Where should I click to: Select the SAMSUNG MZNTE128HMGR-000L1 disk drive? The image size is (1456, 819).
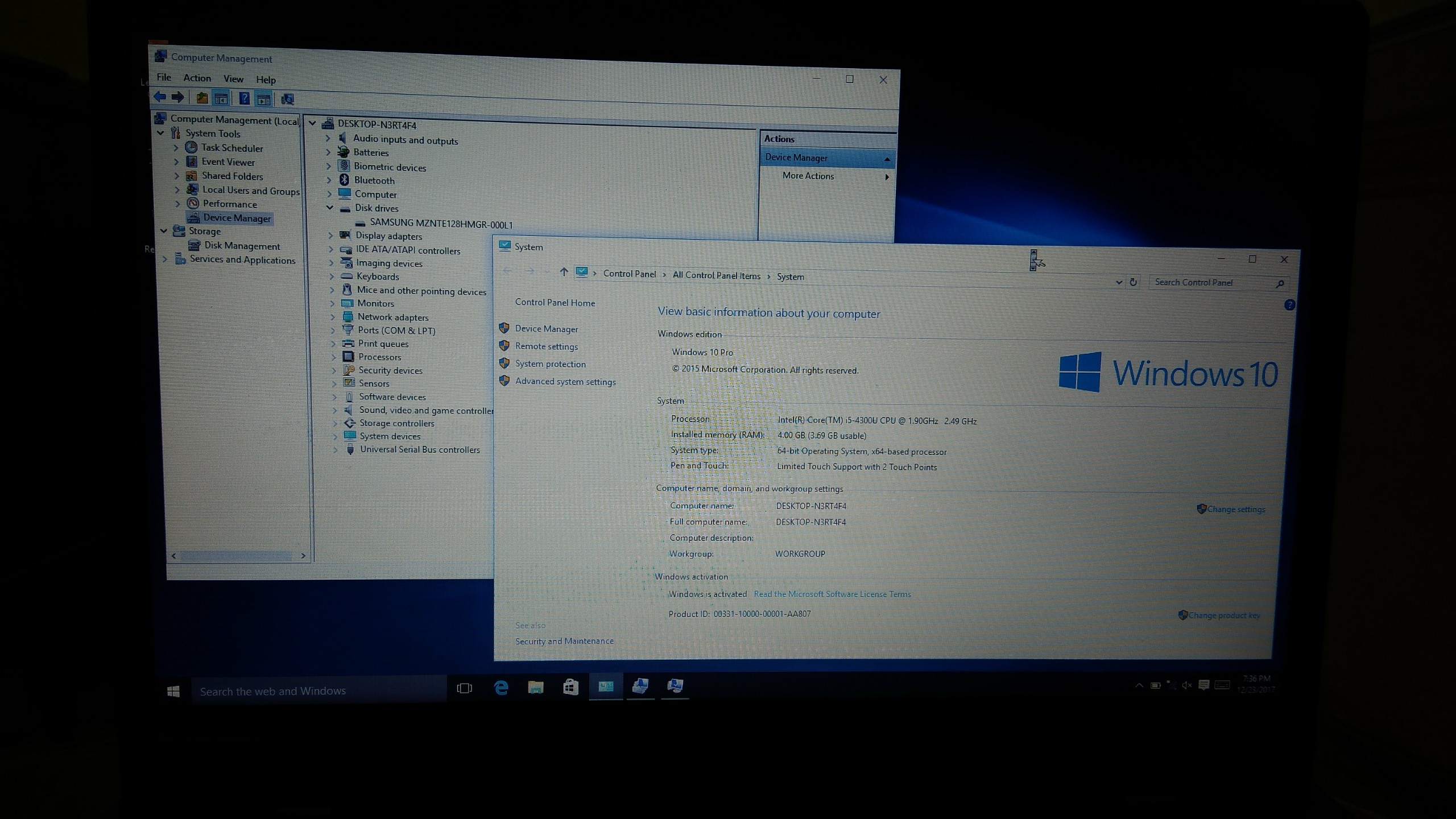click(441, 224)
